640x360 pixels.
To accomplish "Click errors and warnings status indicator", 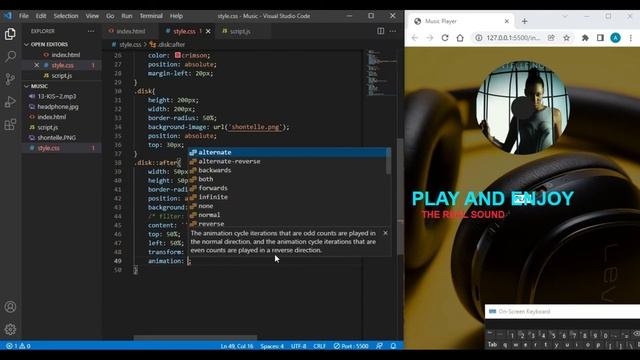I will [18, 346].
